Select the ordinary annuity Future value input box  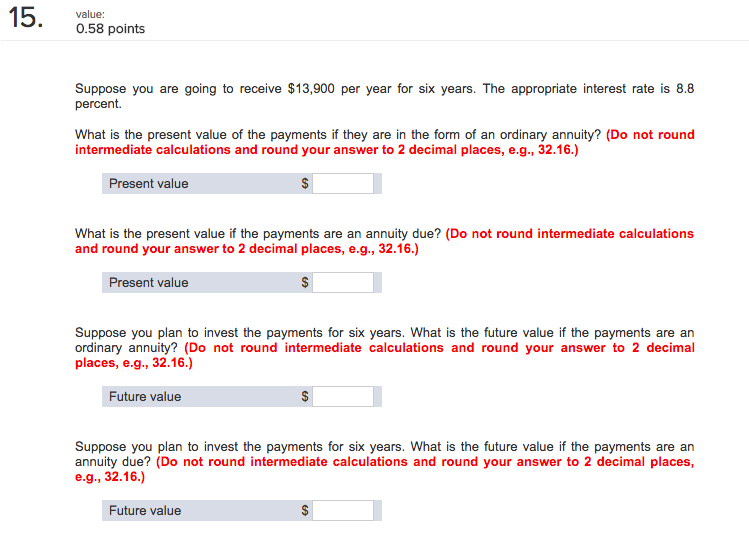[343, 397]
